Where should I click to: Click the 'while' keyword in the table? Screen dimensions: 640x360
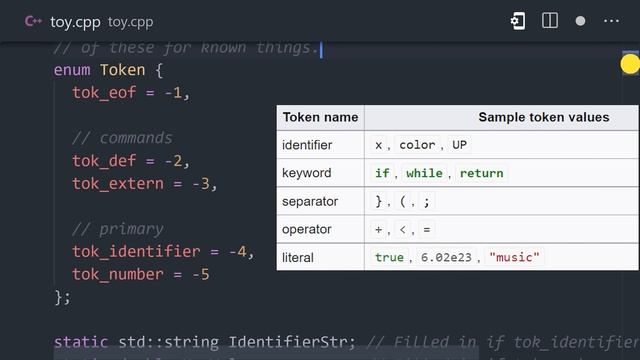(x=424, y=173)
